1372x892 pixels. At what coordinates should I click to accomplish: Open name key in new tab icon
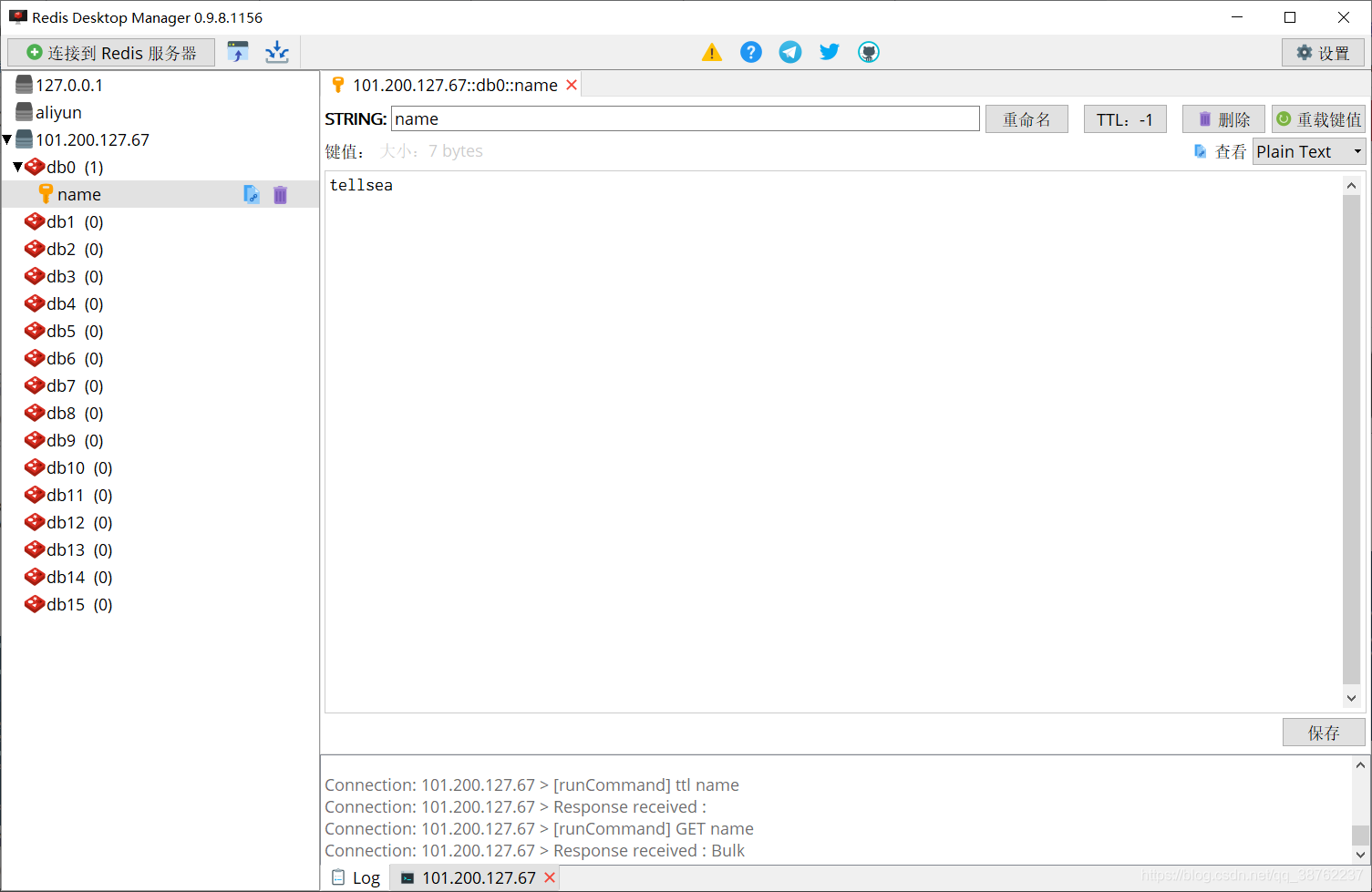click(x=252, y=194)
